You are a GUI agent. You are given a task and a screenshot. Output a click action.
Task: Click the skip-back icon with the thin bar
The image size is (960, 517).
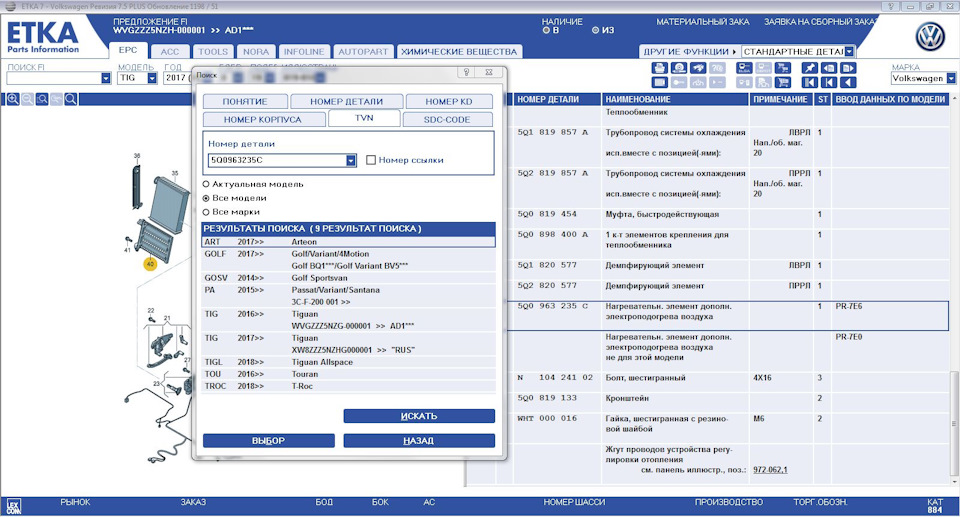(829, 82)
